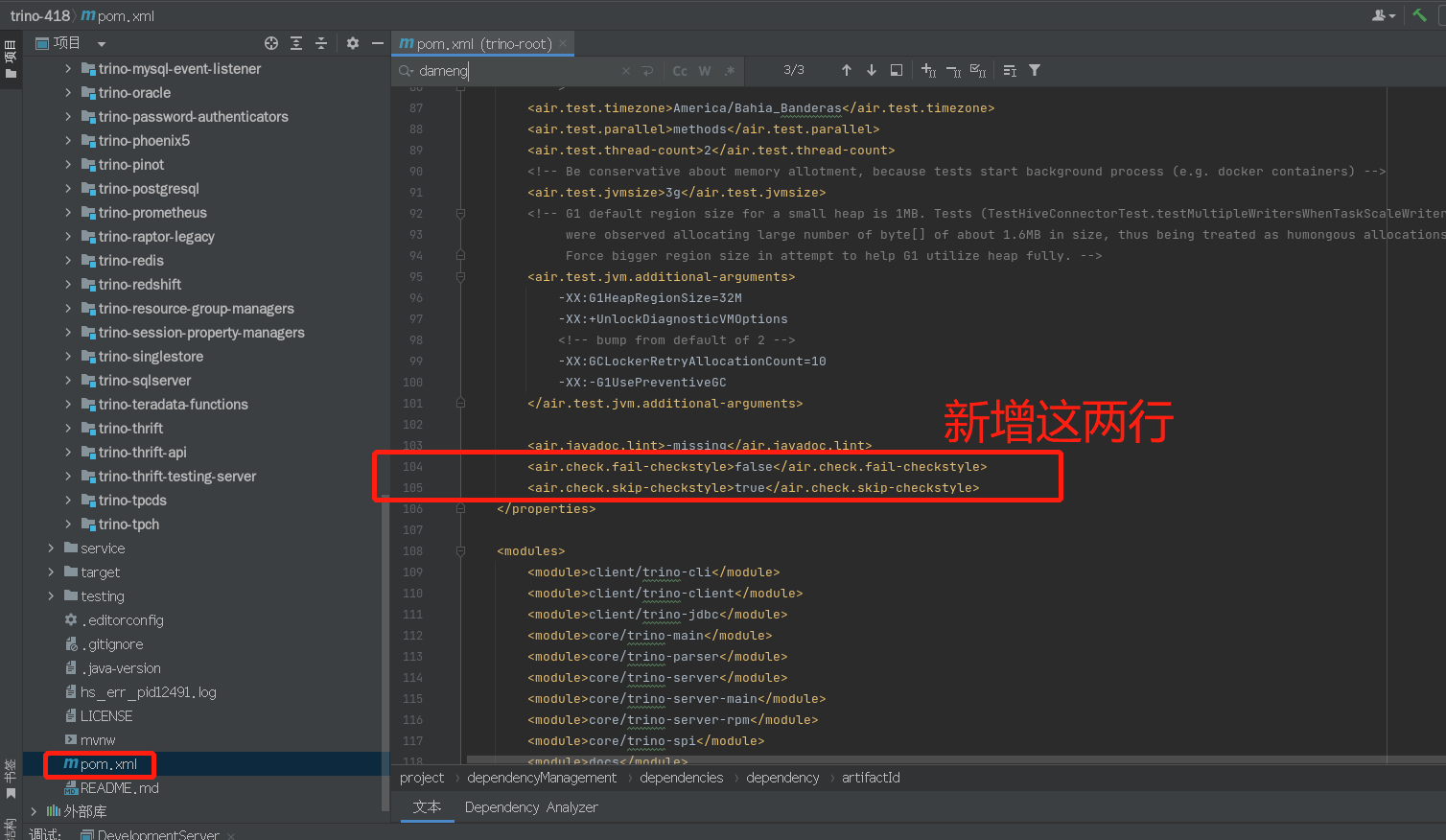Click the new line icon in search field

pyautogui.click(x=648, y=71)
